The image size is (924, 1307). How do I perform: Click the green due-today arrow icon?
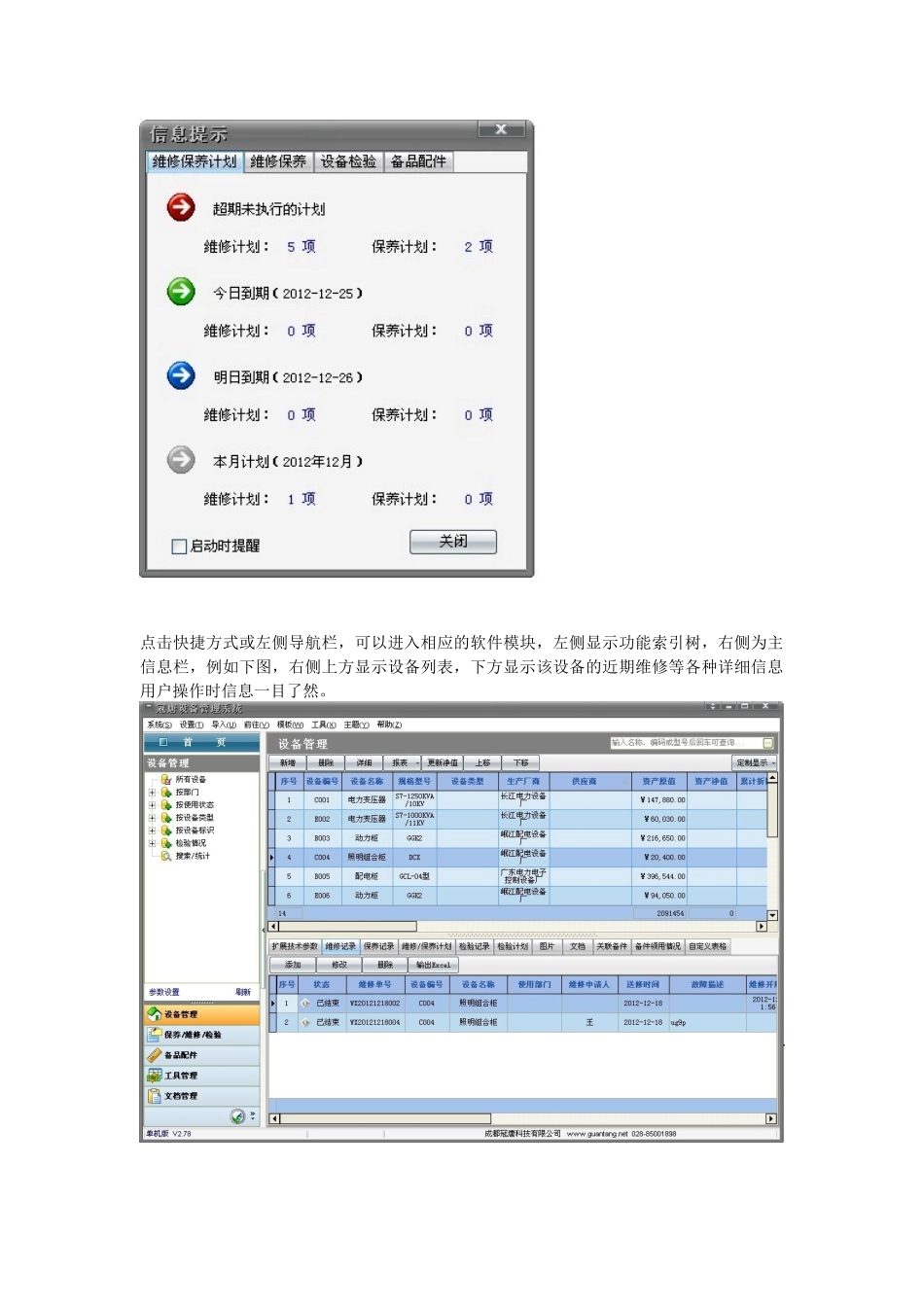(181, 291)
